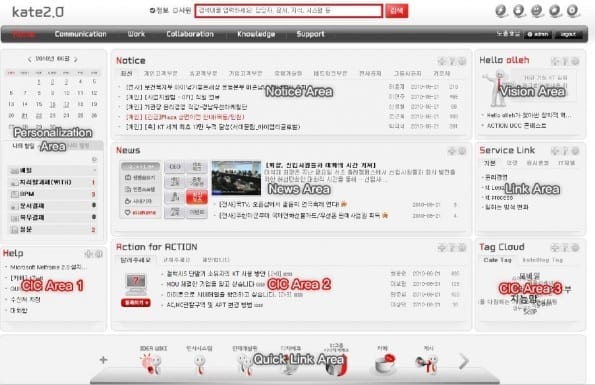Click the first round icon at the top right
This screenshot has height=385, width=595.
pyautogui.click(x=501, y=11)
